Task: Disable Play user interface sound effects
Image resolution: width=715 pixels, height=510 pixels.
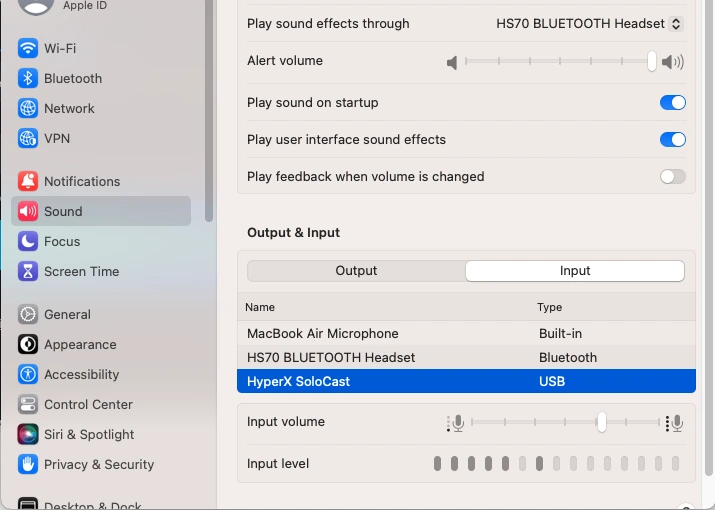Action: (673, 140)
